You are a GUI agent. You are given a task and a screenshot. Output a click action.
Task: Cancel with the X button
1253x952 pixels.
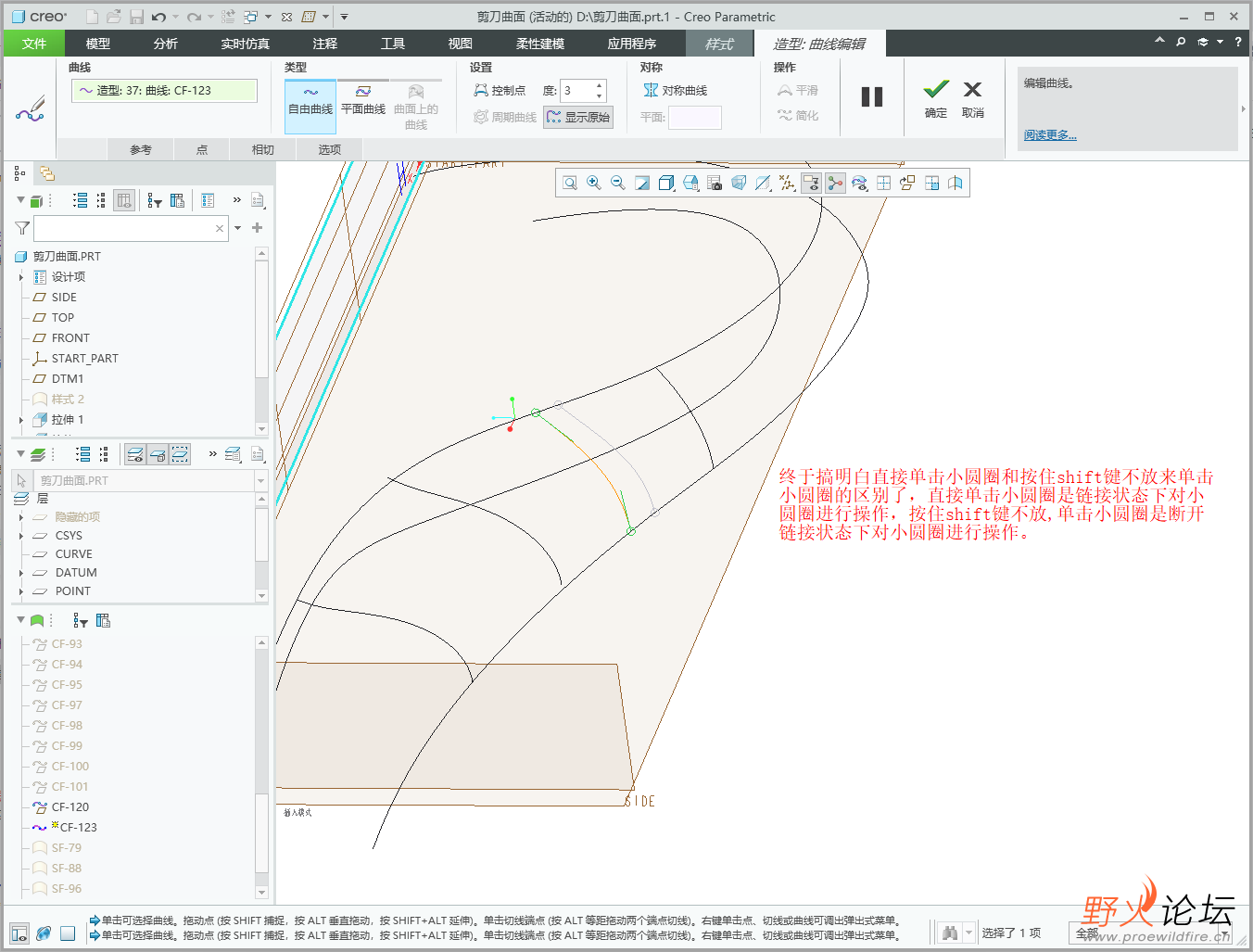coord(972,98)
